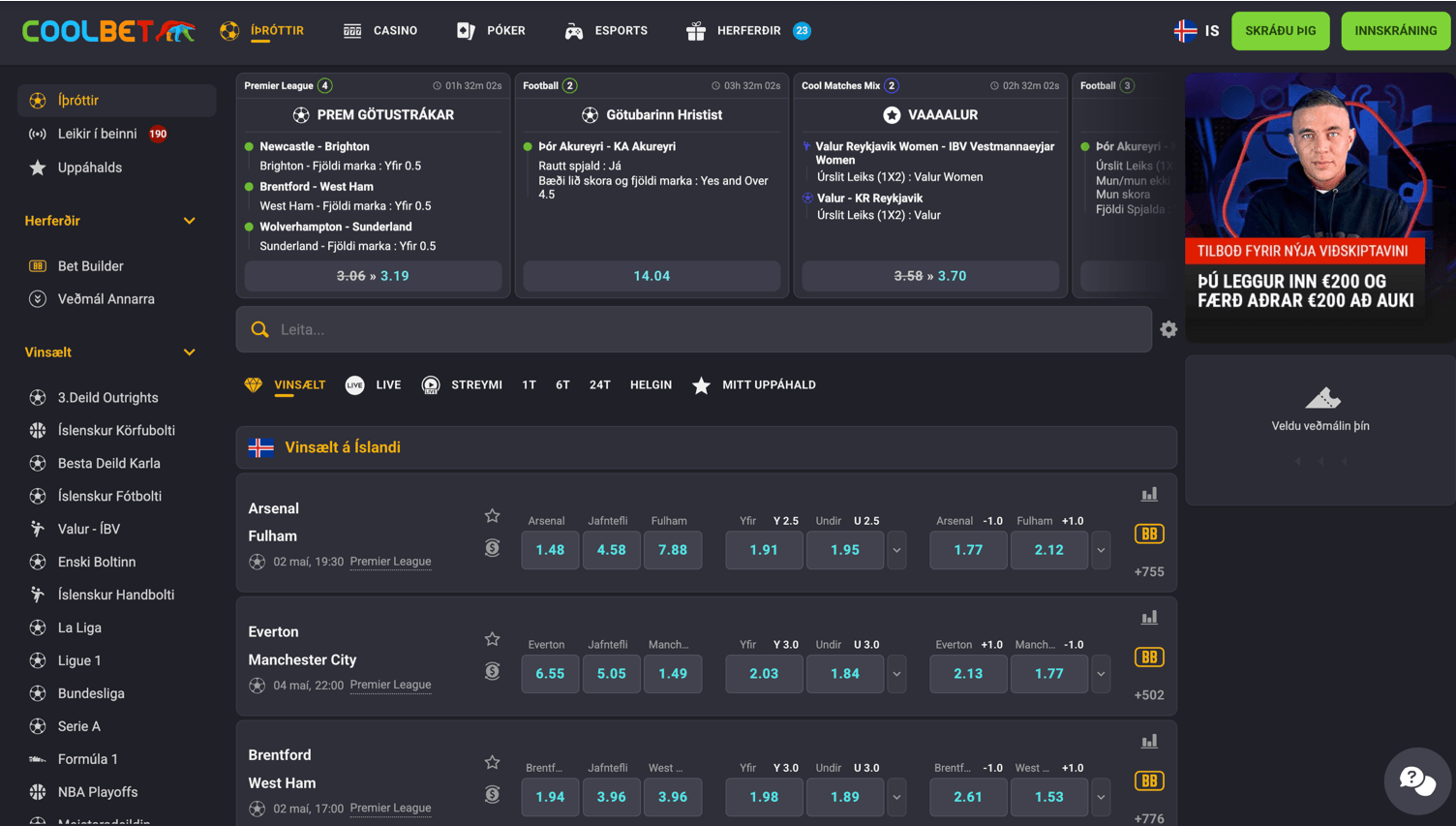
Task: Switch to Casino section
Action: (x=380, y=31)
